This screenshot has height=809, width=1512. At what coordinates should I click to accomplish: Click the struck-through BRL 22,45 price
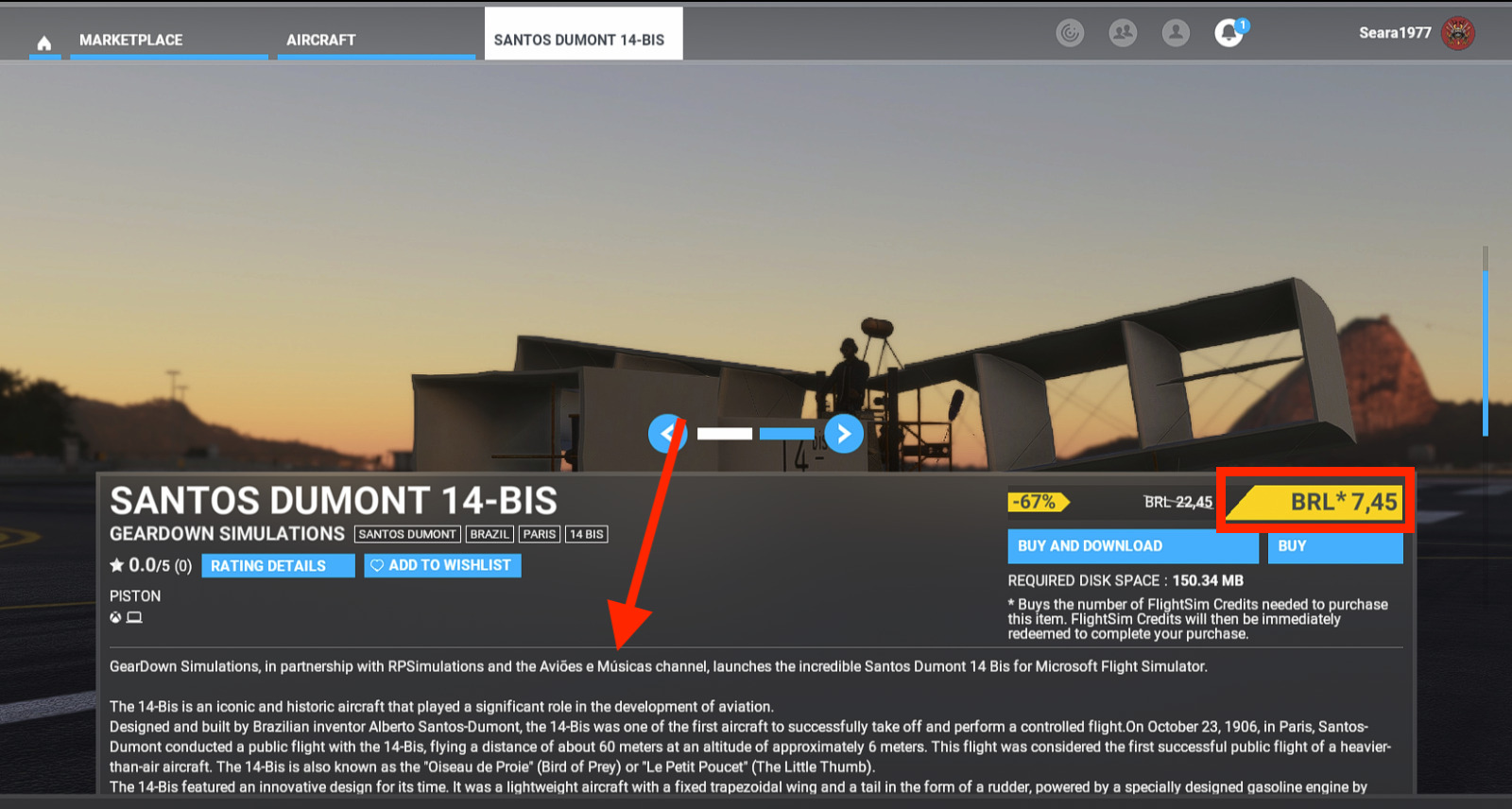(x=1178, y=502)
